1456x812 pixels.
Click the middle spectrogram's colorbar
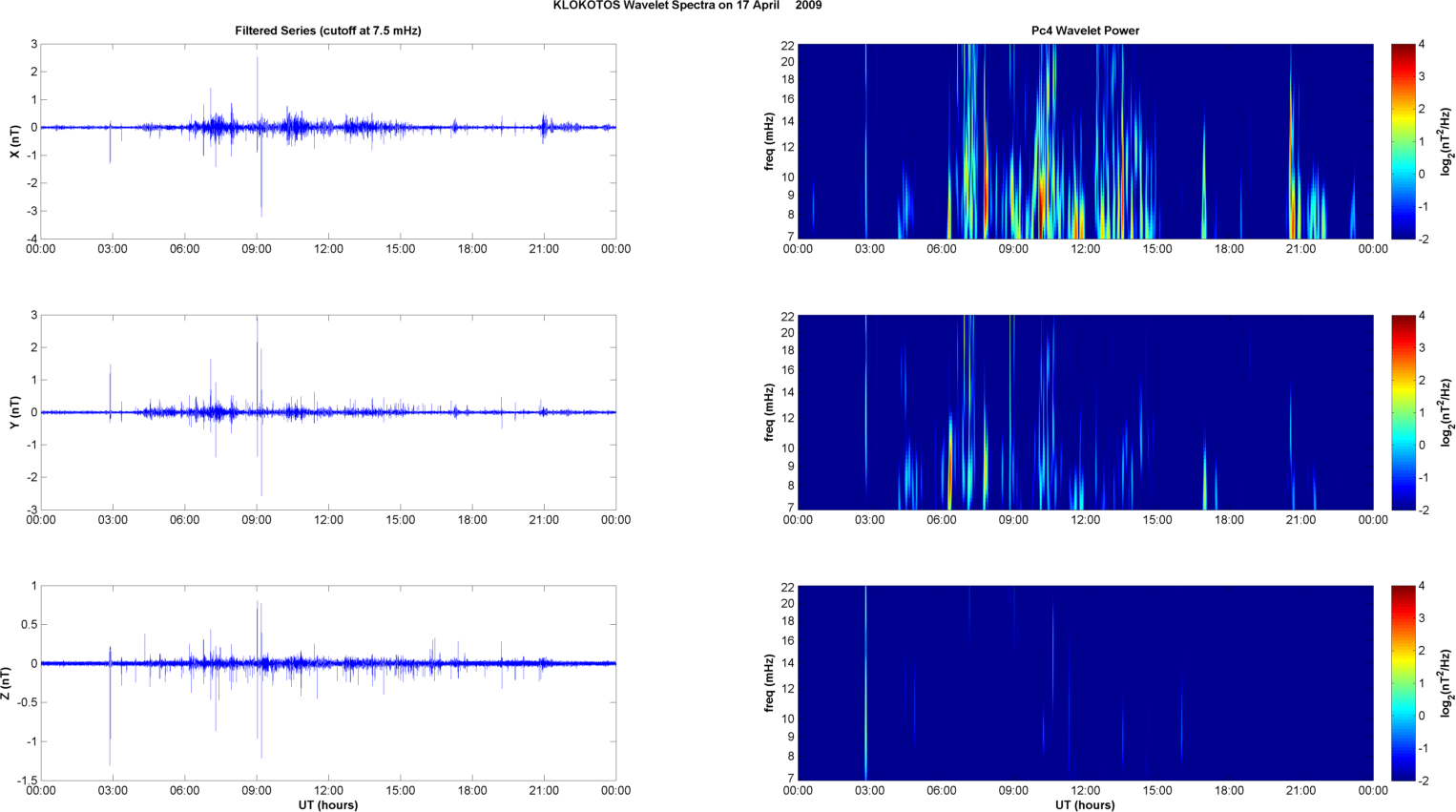click(1403, 412)
